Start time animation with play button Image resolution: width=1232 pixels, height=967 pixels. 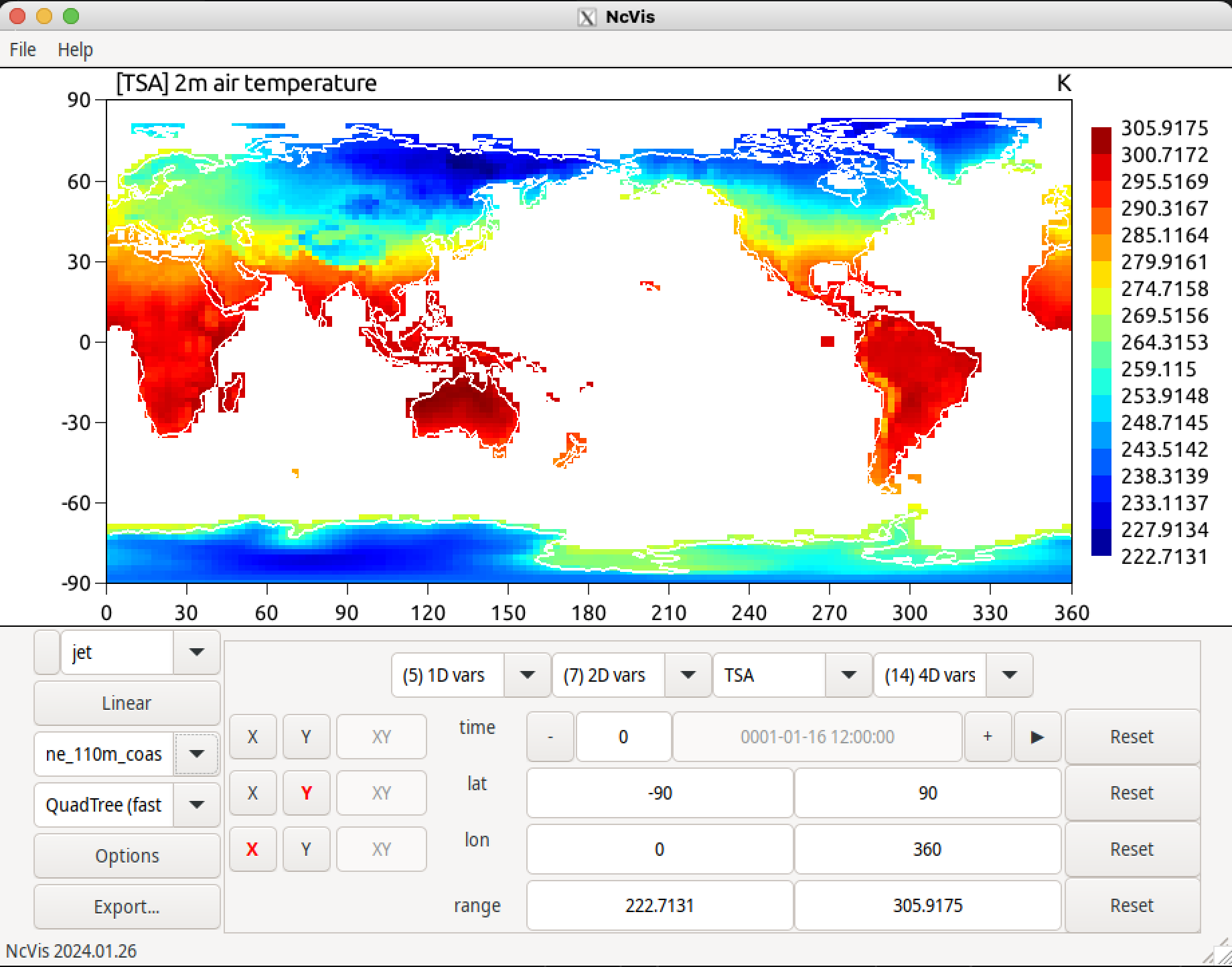coord(1037,737)
